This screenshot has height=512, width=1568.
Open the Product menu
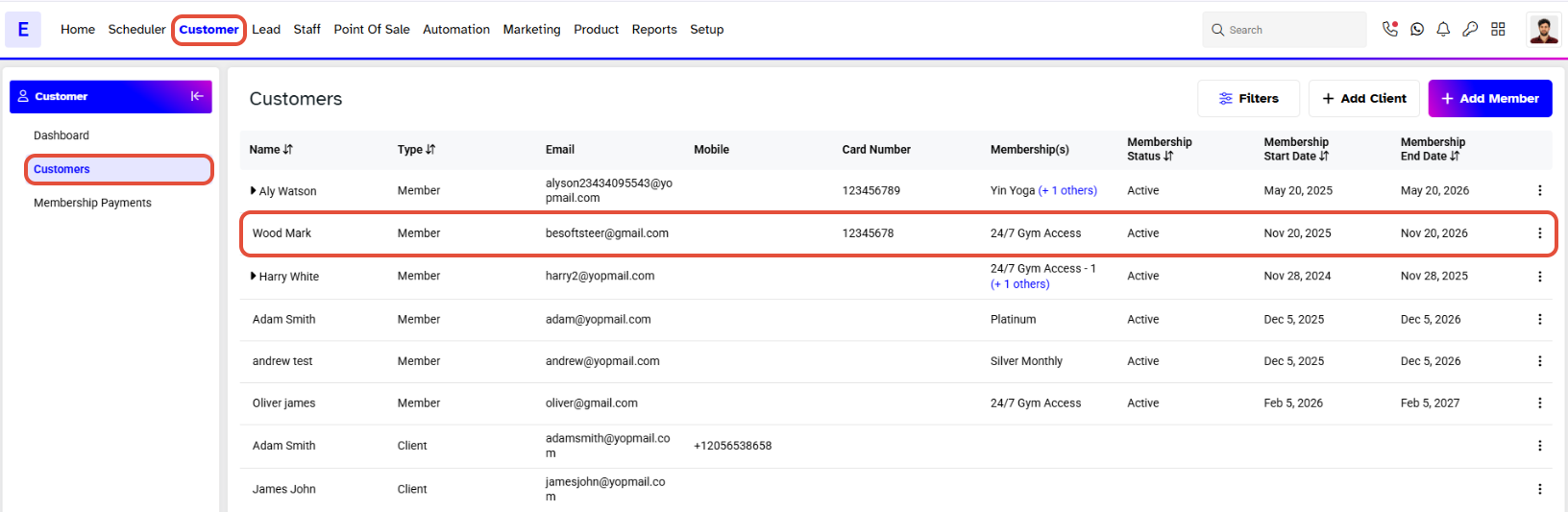[596, 30]
